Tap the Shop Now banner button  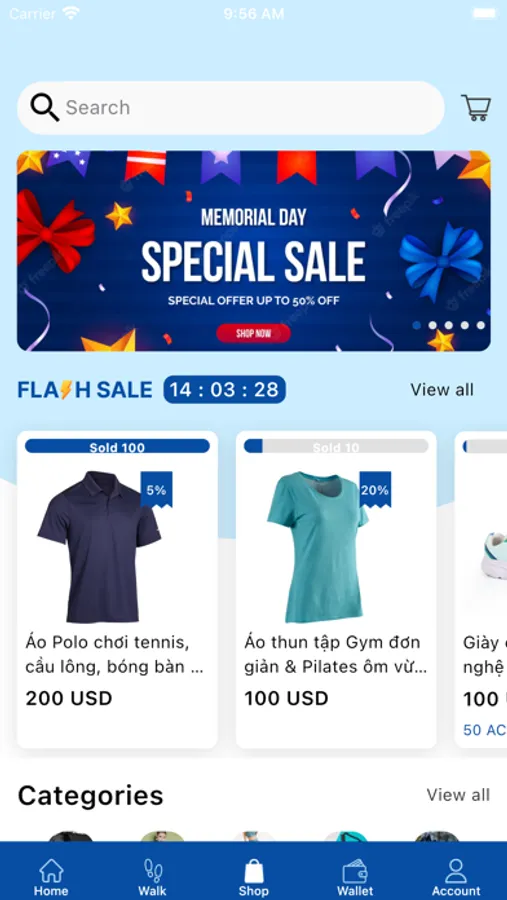coord(253,333)
